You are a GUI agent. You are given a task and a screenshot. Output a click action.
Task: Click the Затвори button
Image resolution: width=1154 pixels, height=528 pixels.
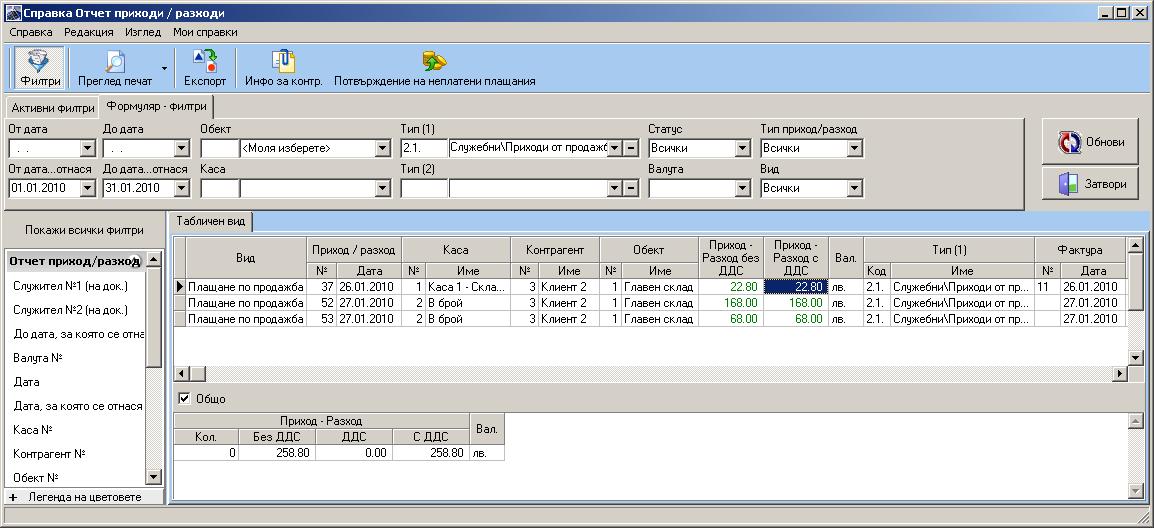(x=1090, y=184)
